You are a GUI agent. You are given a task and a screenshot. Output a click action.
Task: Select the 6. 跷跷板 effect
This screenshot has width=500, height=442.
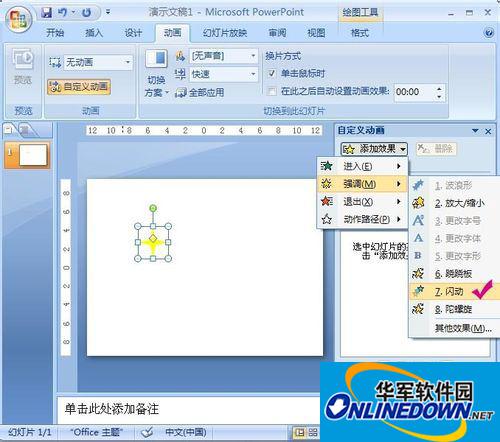click(x=454, y=274)
